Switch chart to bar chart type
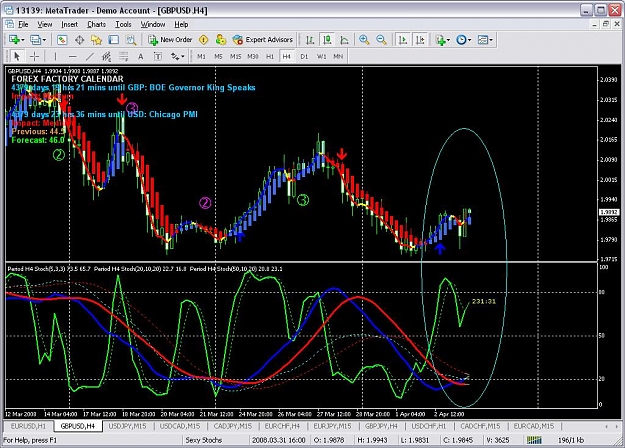Screen dimensions: 625x448 310,40
